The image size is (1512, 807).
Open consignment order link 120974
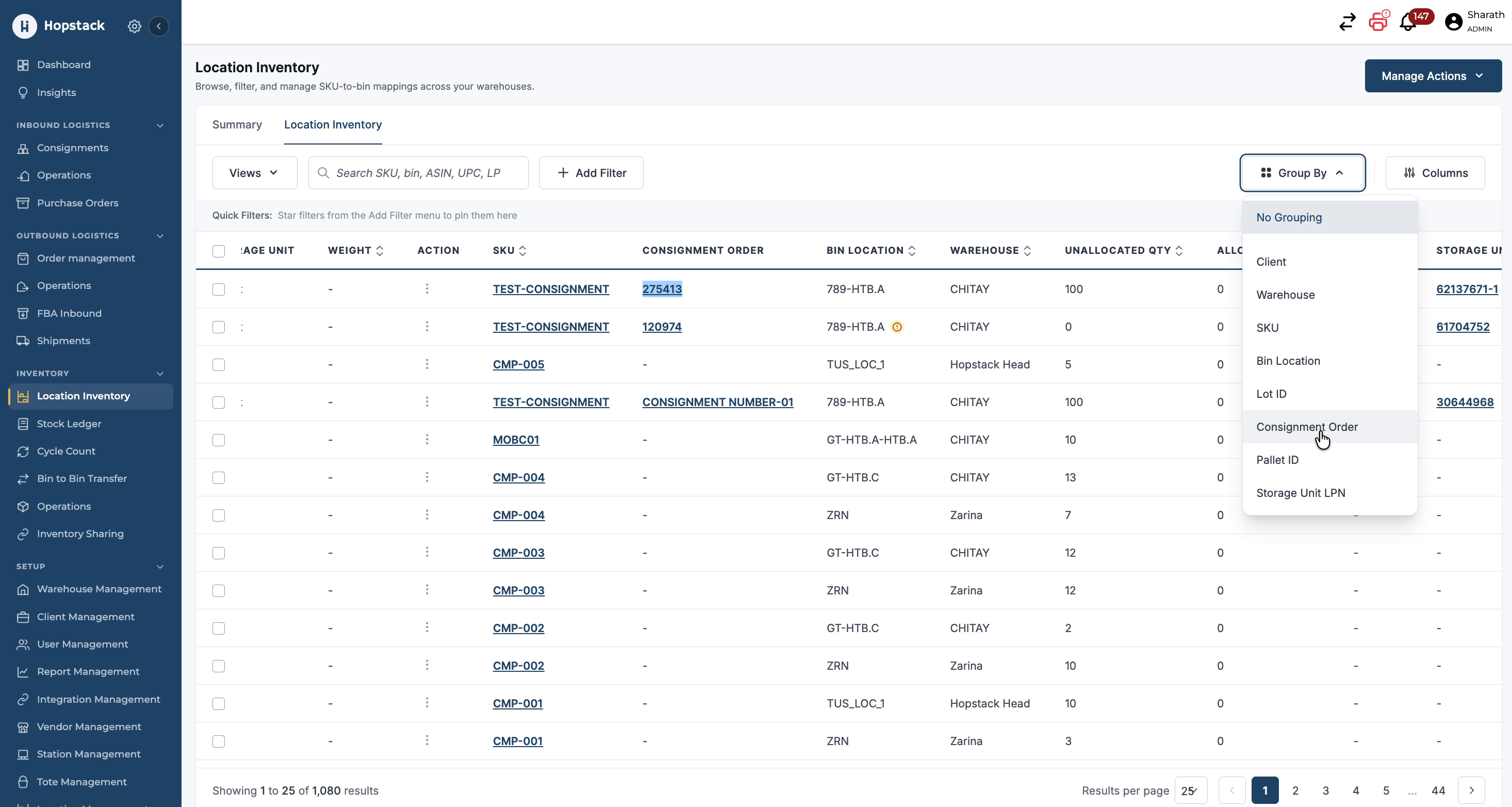pyautogui.click(x=662, y=327)
